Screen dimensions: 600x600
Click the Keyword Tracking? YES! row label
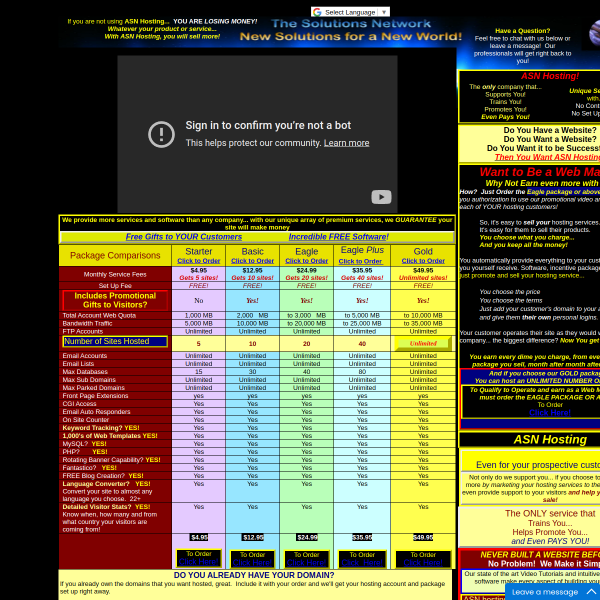click(101, 428)
